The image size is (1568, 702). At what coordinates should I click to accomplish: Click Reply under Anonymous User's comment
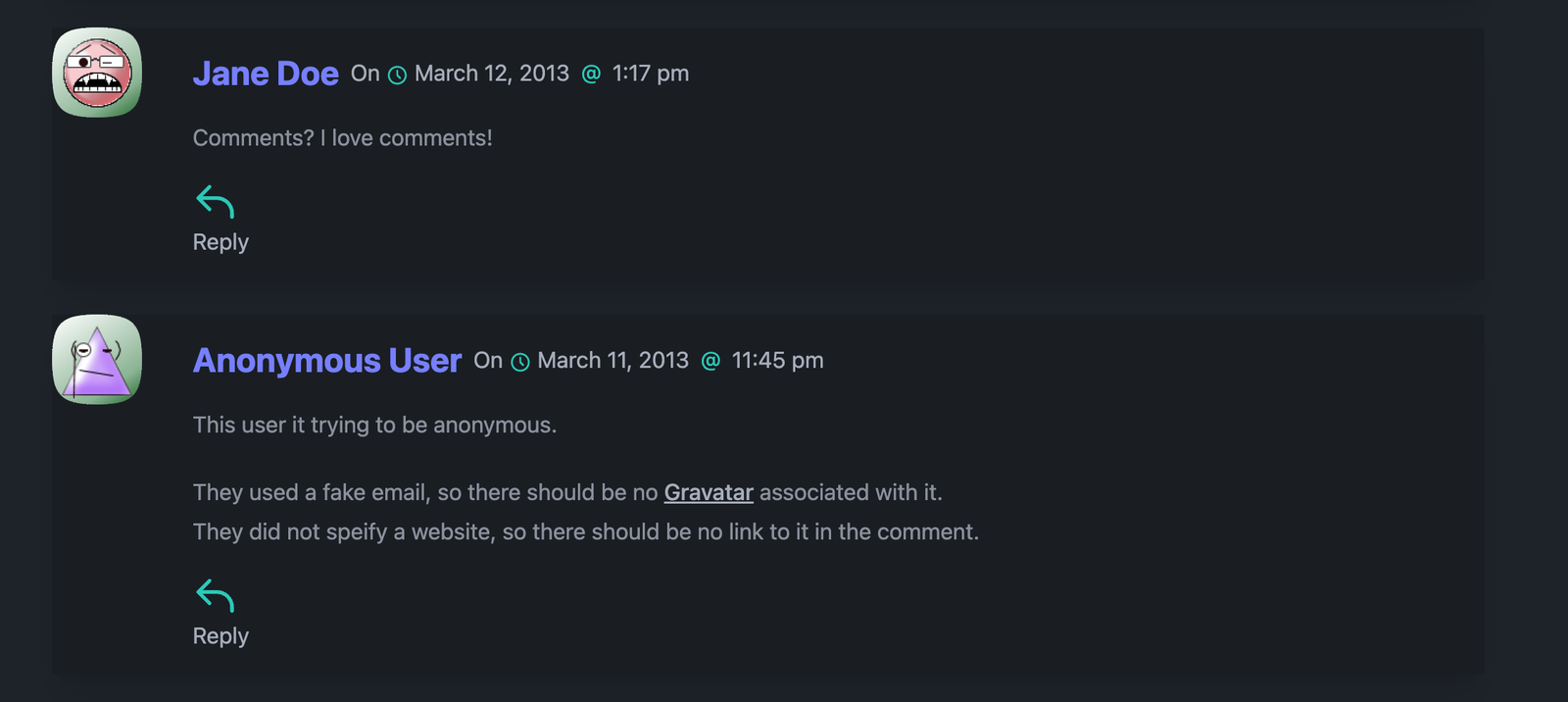pyautogui.click(x=220, y=635)
